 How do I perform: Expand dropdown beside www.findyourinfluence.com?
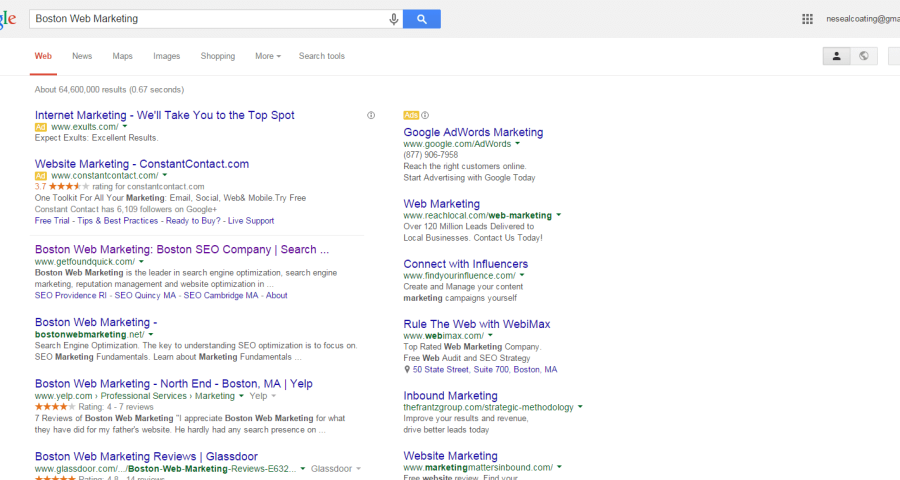coord(522,276)
